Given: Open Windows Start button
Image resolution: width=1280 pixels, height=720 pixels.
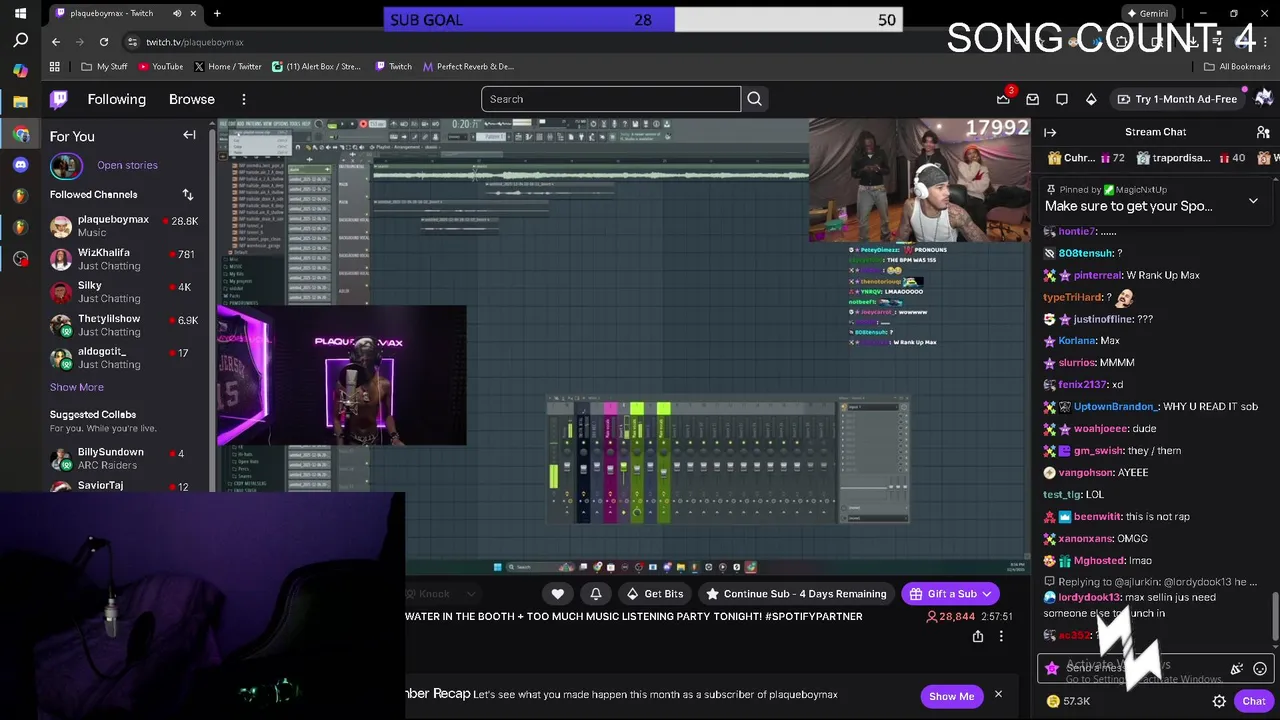Looking at the screenshot, I should (x=20, y=13).
